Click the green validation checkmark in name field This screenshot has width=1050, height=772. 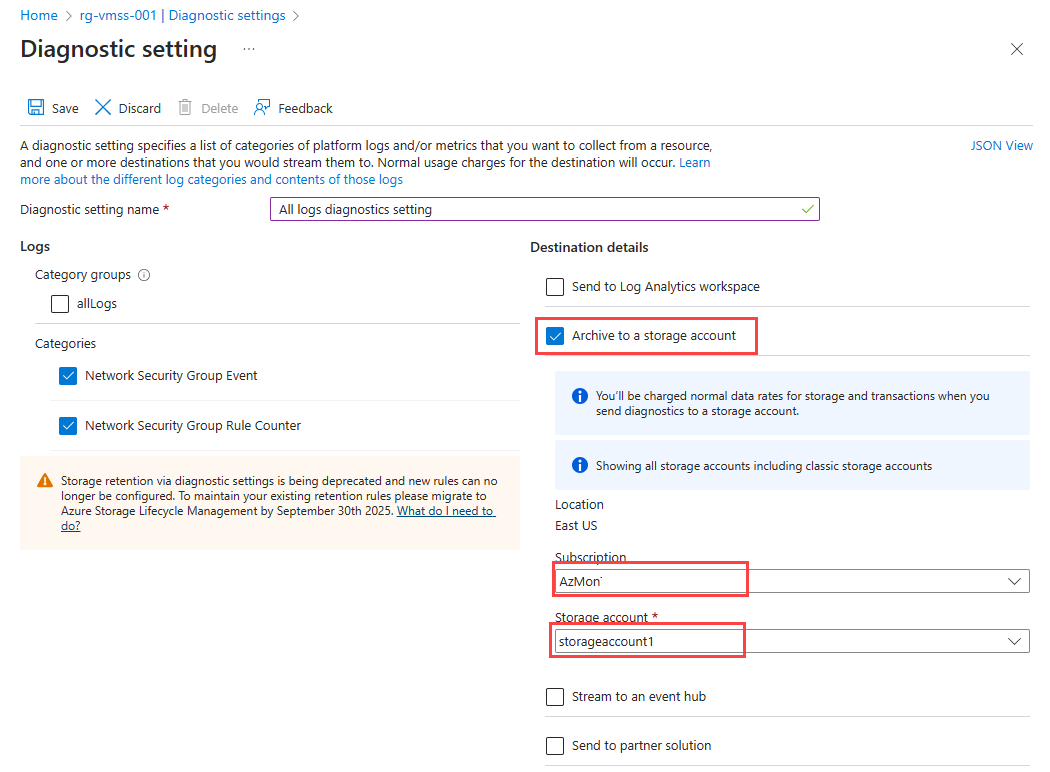pyautogui.click(x=806, y=209)
